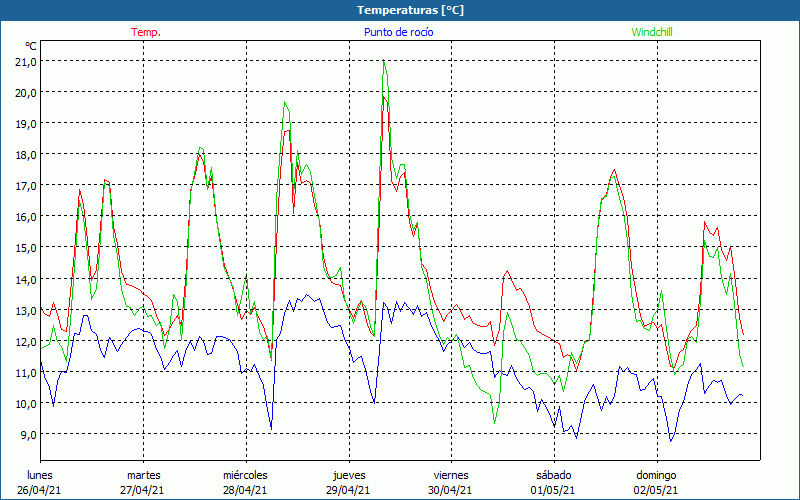Click the 29/04/21 date label
This screenshot has height=500, width=800.
click(348, 490)
